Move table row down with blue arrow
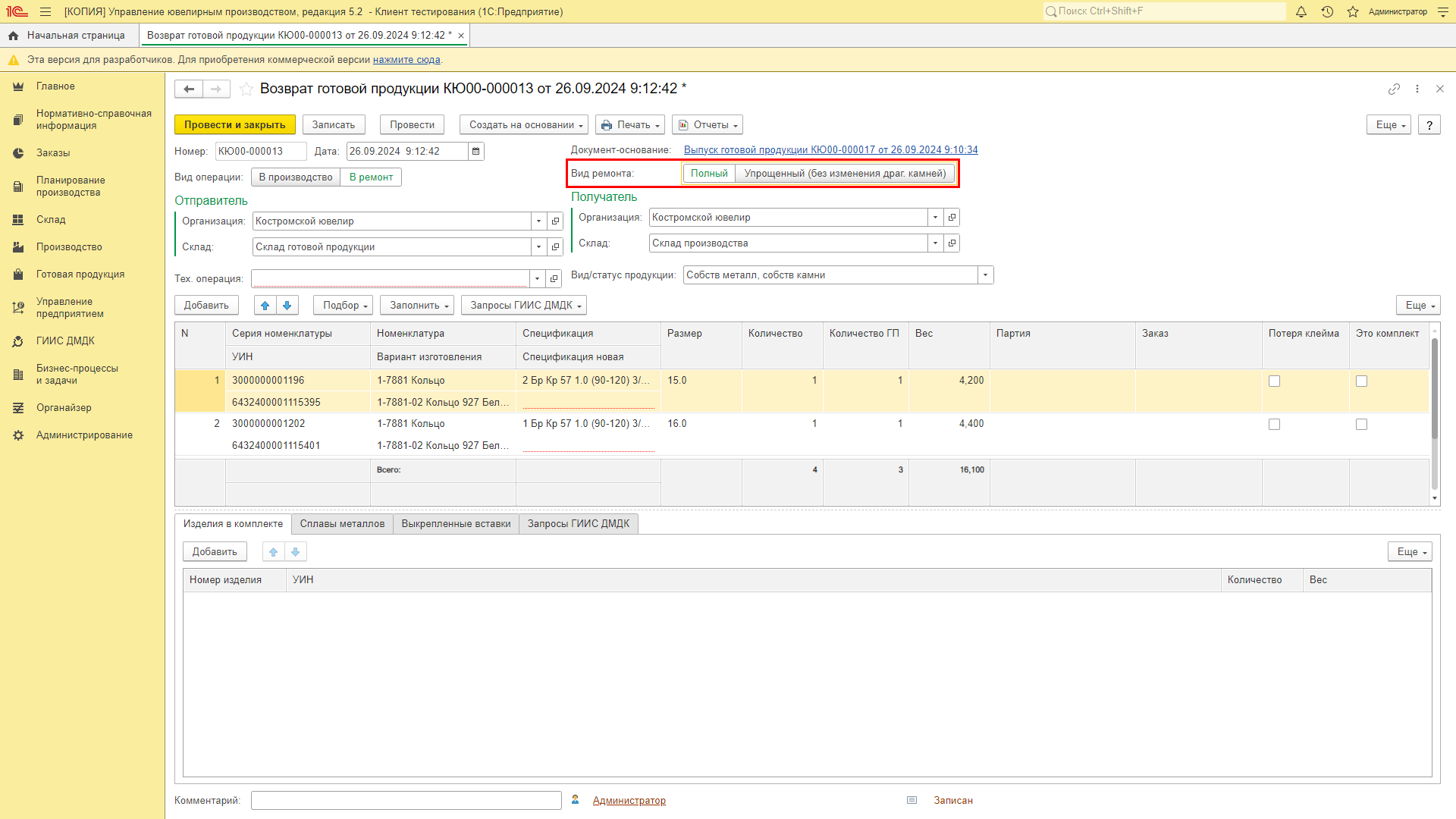The height and width of the screenshot is (819, 1456). [287, 306]
